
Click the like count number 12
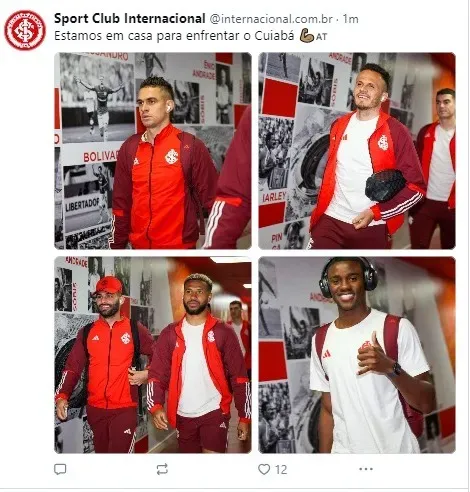(x=281, y=470)
